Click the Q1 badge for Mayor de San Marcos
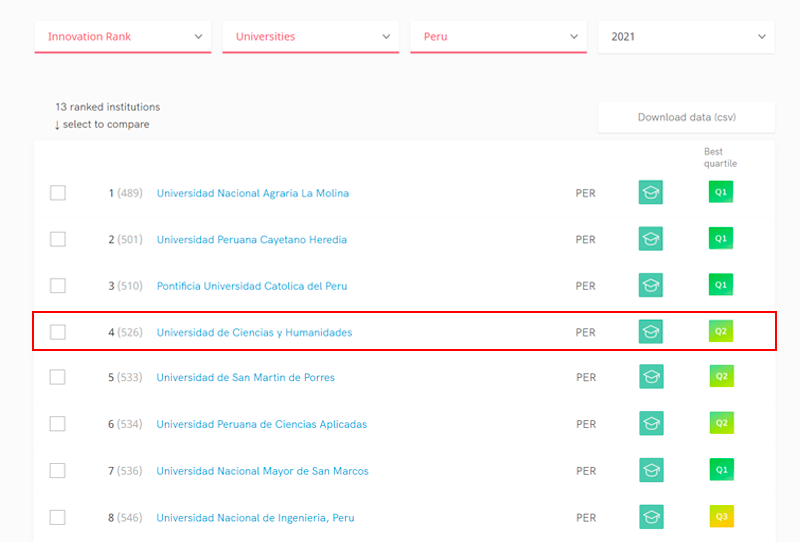 (x=721, y=470)
